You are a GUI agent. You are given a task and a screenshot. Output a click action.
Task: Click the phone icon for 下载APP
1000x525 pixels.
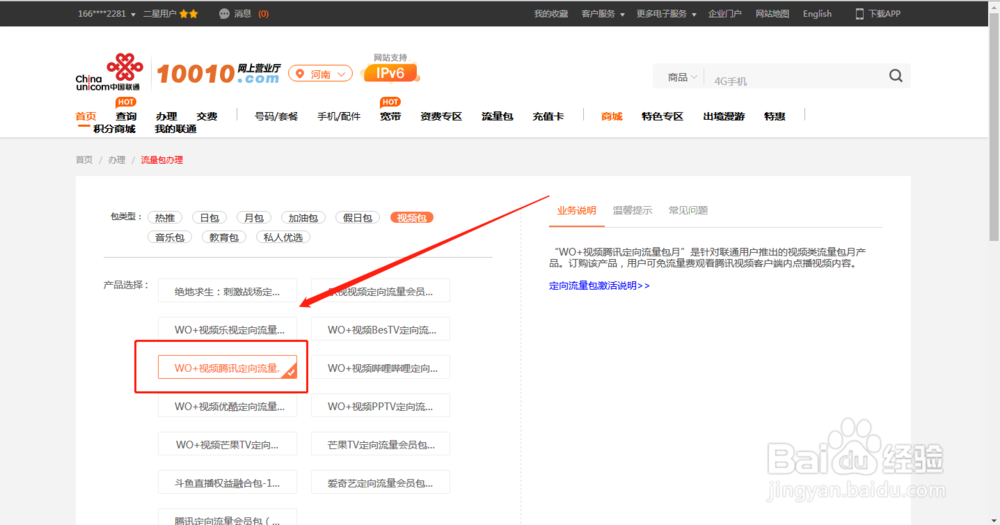(859, 13)
